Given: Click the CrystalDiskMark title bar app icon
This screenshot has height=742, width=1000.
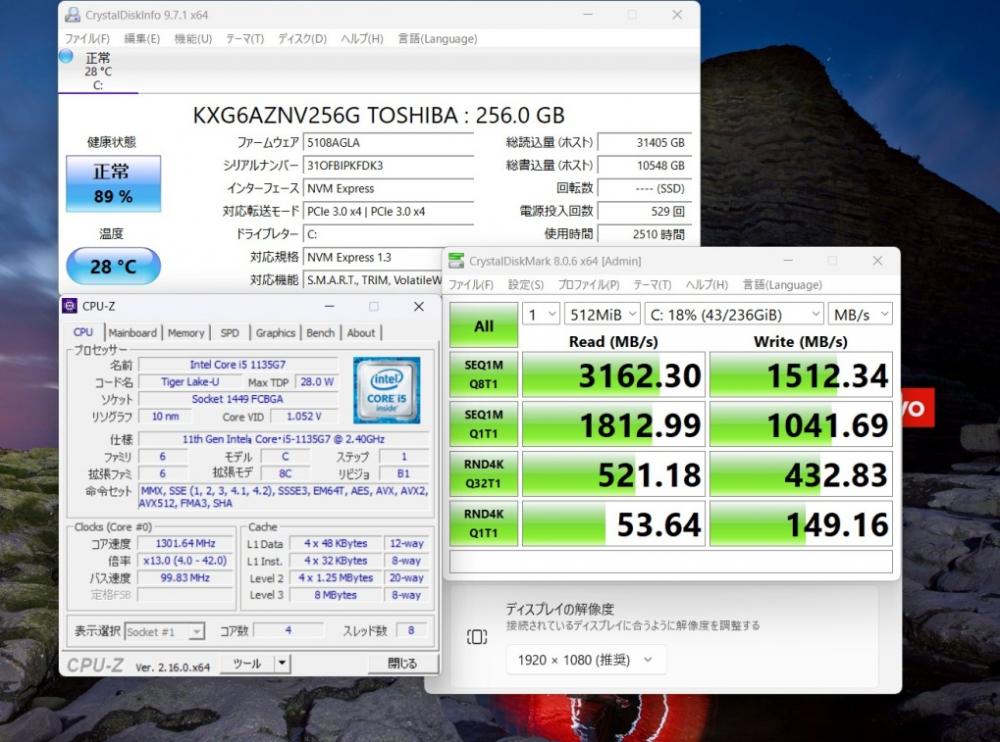Looking at the screenshot, I should click(x=456, y=261).
